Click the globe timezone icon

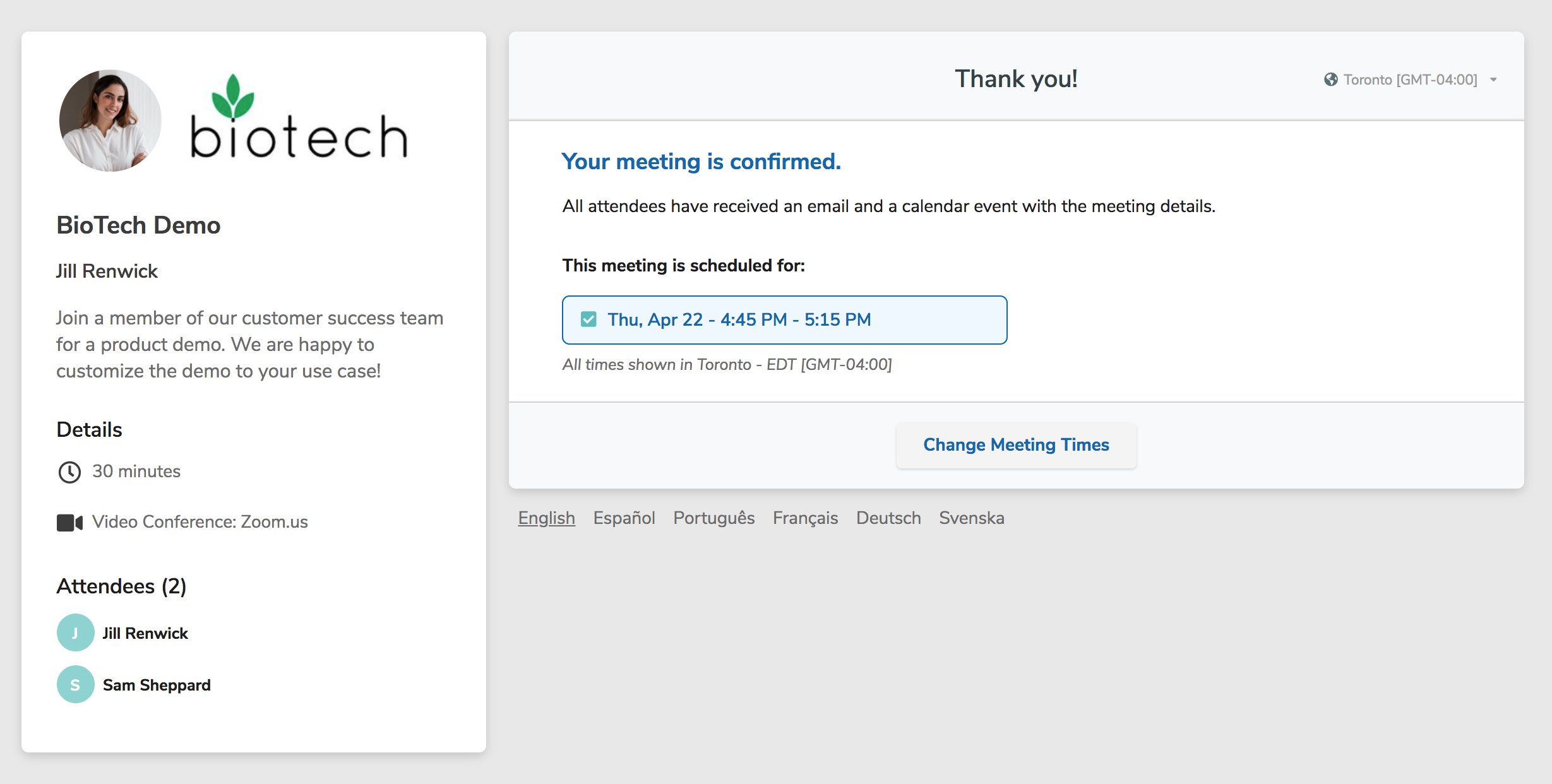tap(1330, 80)
